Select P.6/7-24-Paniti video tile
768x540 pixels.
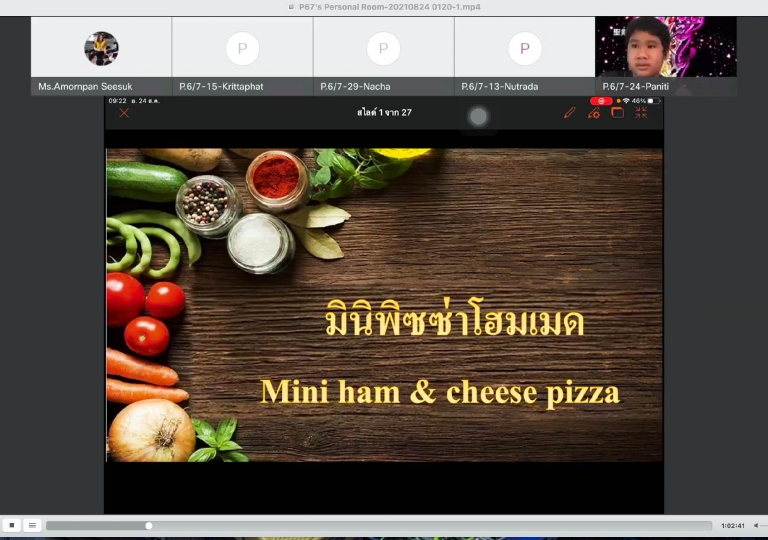coord(666,56)
